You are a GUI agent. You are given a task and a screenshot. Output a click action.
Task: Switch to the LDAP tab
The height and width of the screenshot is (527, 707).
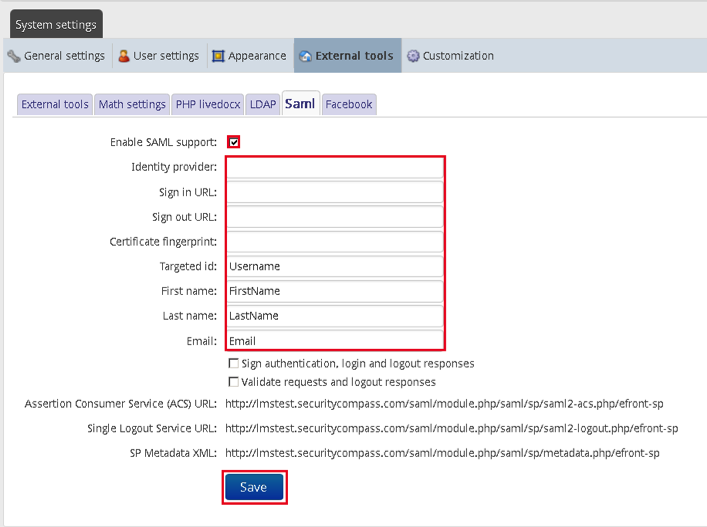[x=262, y=104]
